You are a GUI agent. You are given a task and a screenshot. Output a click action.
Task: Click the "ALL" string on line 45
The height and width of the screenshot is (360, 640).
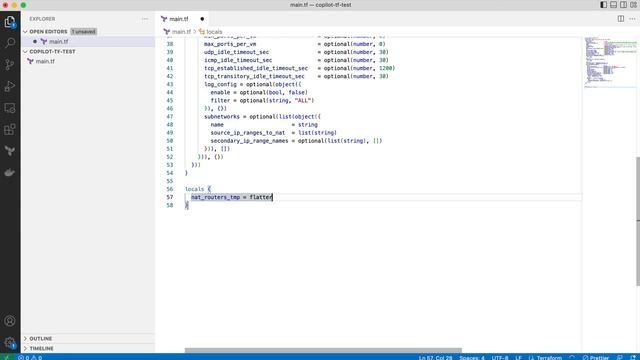303,100
